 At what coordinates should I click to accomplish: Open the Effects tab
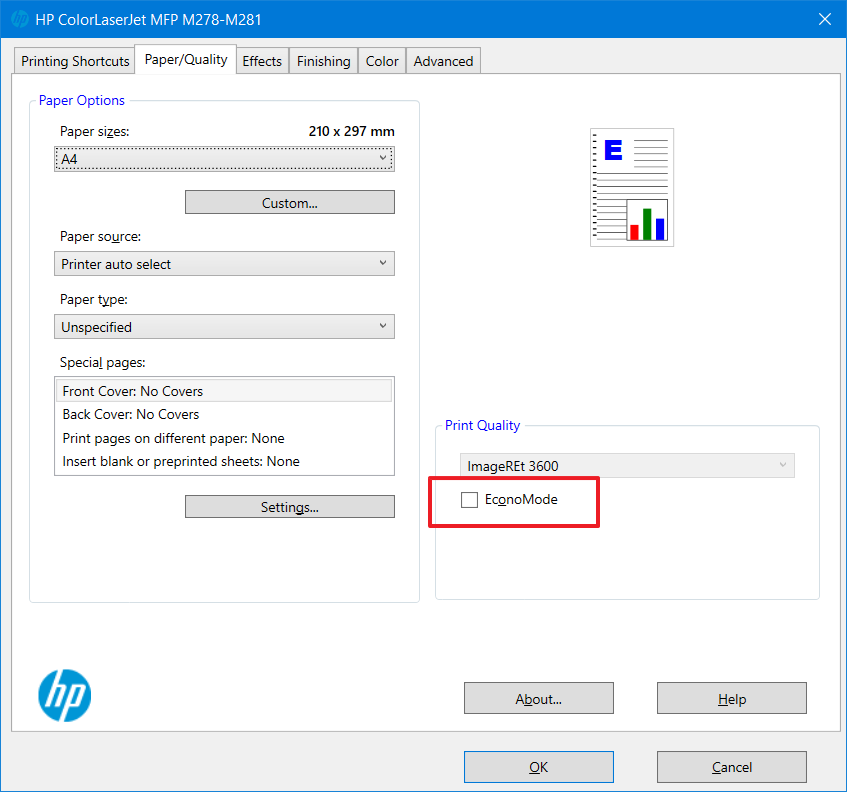[x=262, y=61]
